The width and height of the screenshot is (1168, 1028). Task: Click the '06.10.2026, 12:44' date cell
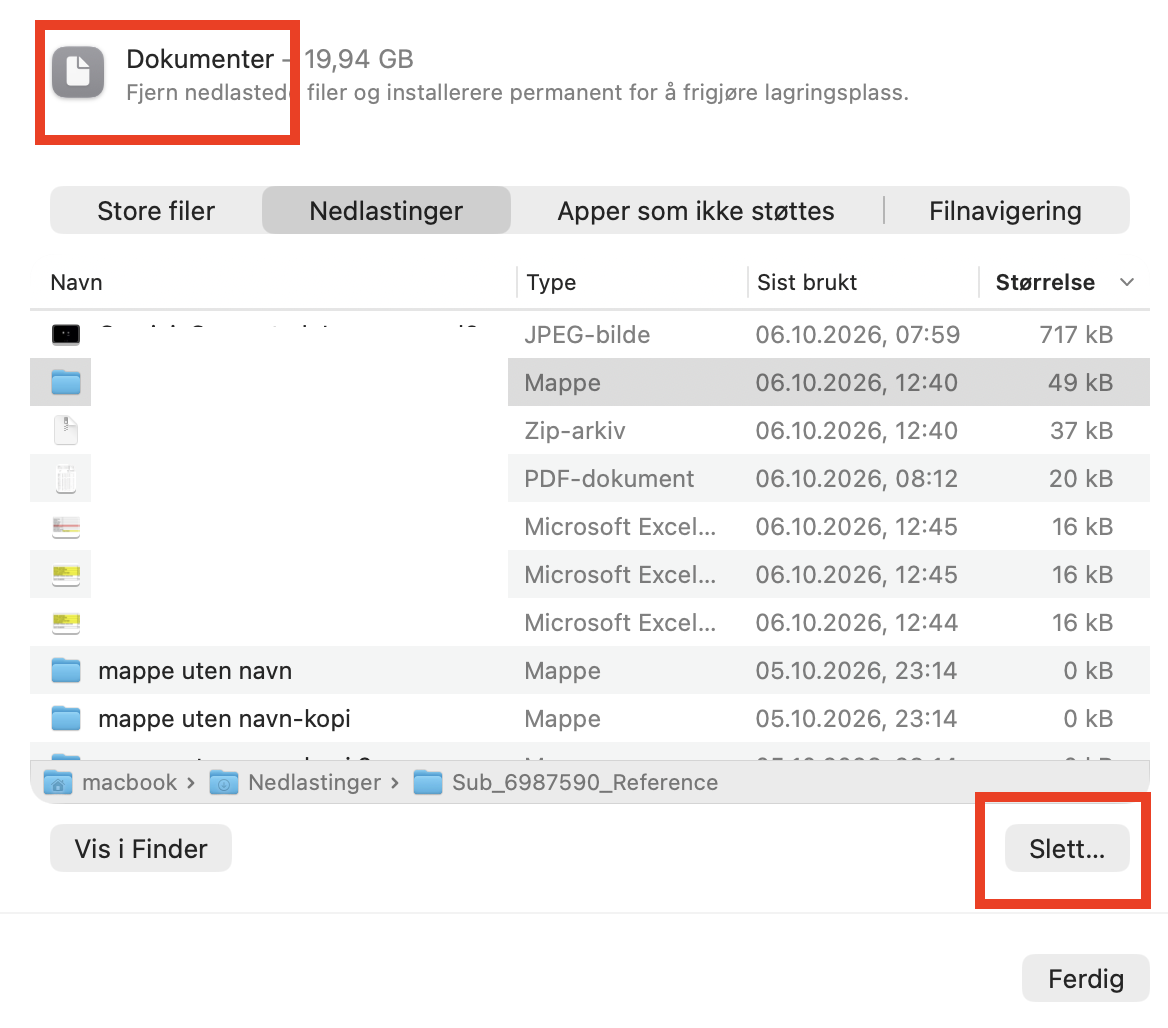click(857, 623)
